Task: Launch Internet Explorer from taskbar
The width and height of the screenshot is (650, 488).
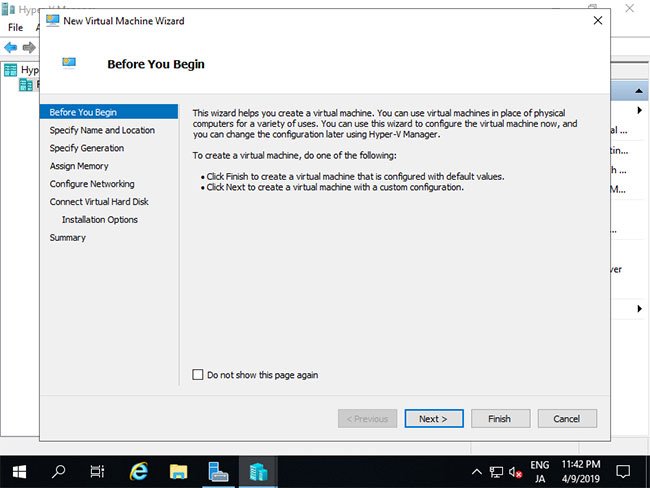Action: point(138,472)
